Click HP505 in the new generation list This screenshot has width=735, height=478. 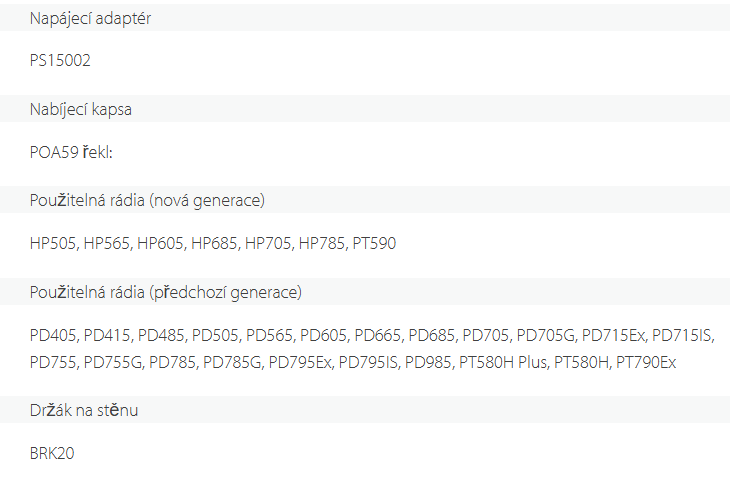click(x=53, y=243)
